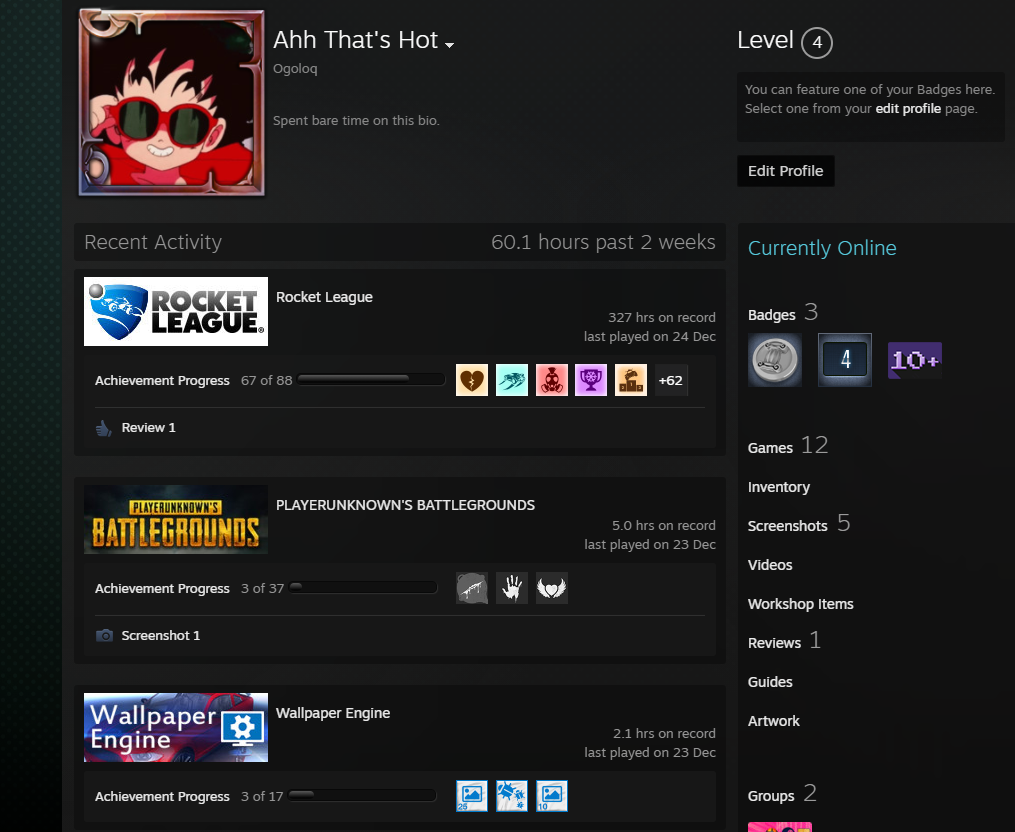
Task: Open Guides from the sidebar
Action: coord(770,682)
